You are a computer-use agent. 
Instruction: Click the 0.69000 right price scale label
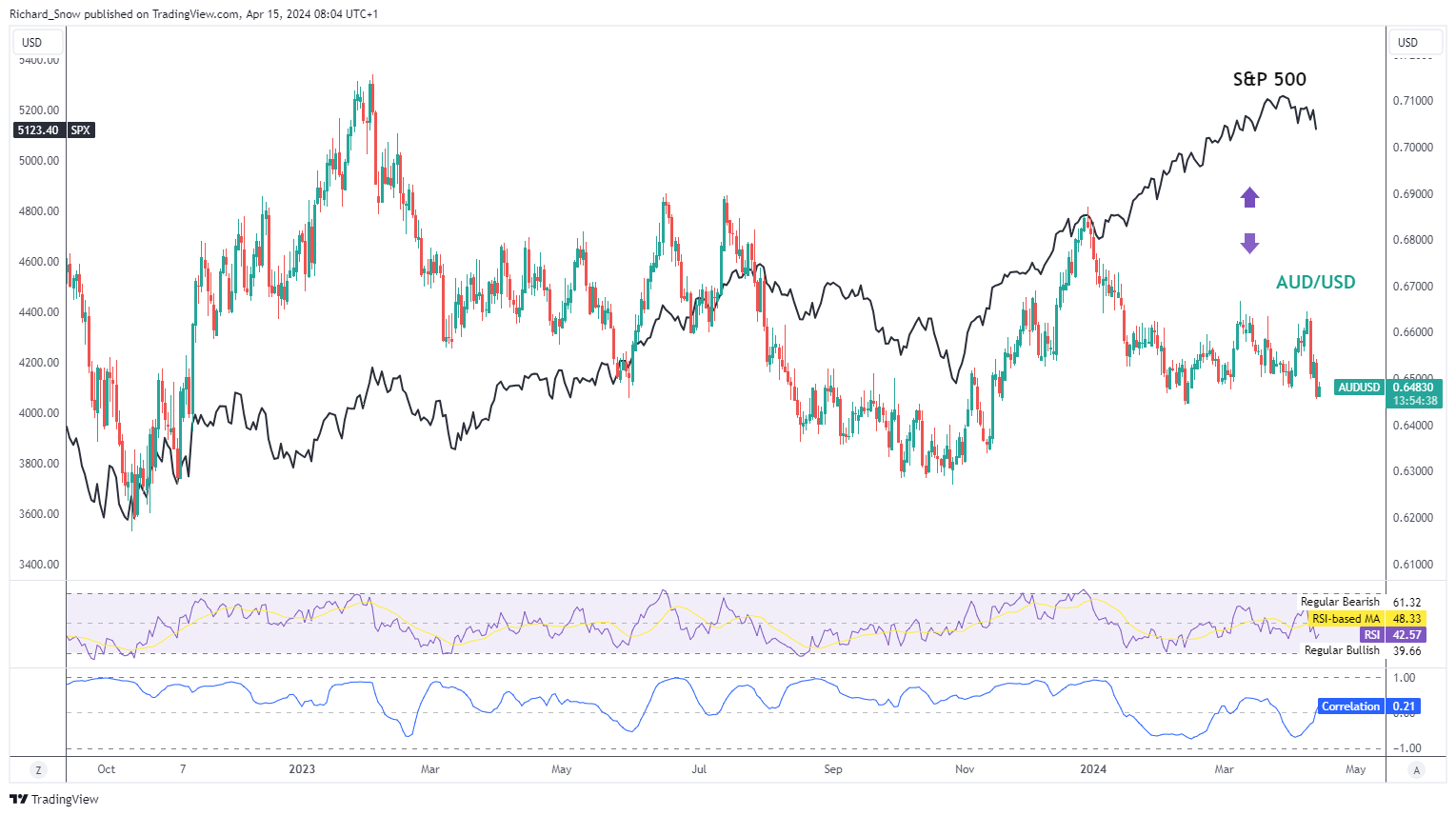pyautogui.click(x=1413, y=194)
